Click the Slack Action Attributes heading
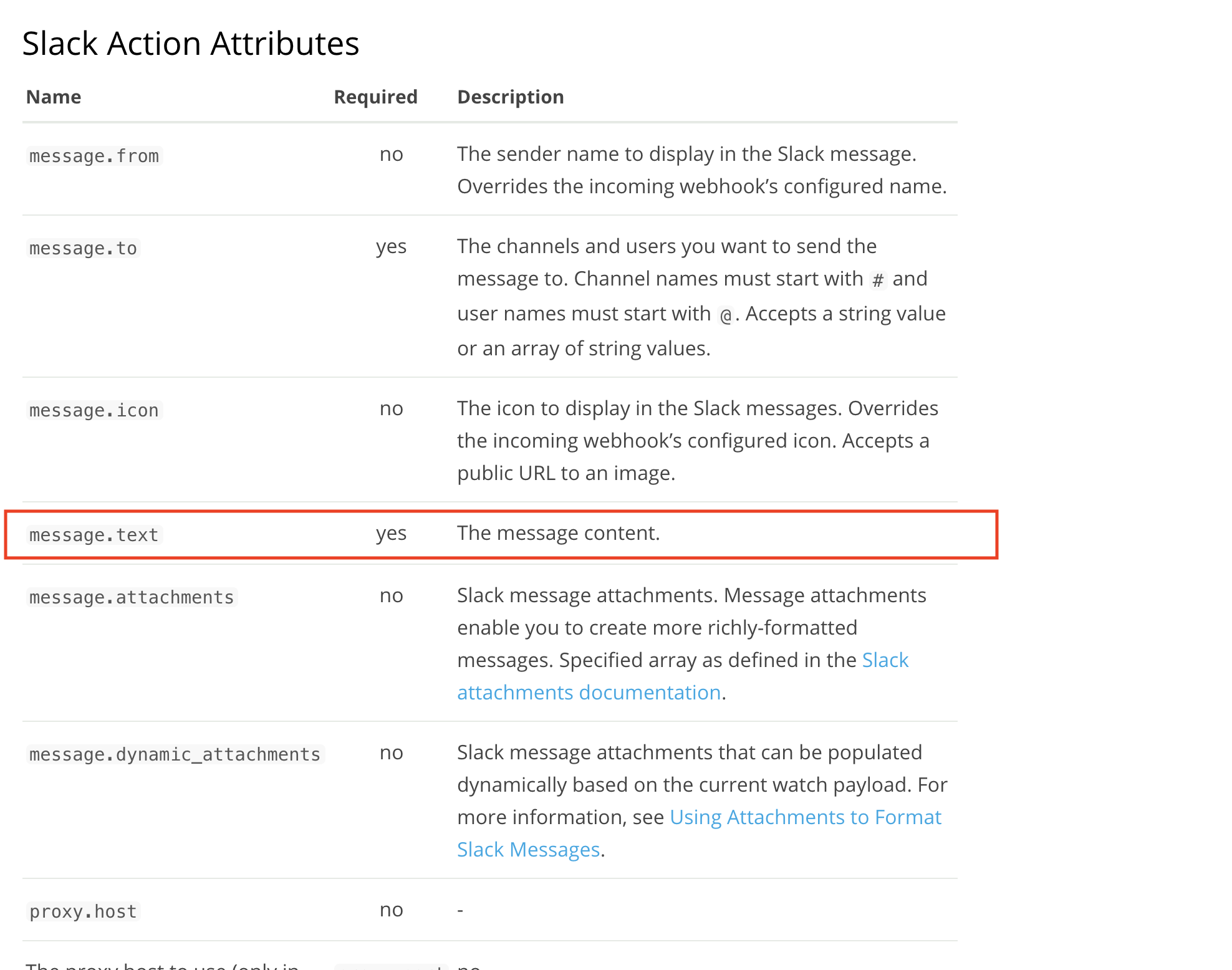Viewport: 1232px width, 970px height. pyautogui.click(x=191, y=44)
